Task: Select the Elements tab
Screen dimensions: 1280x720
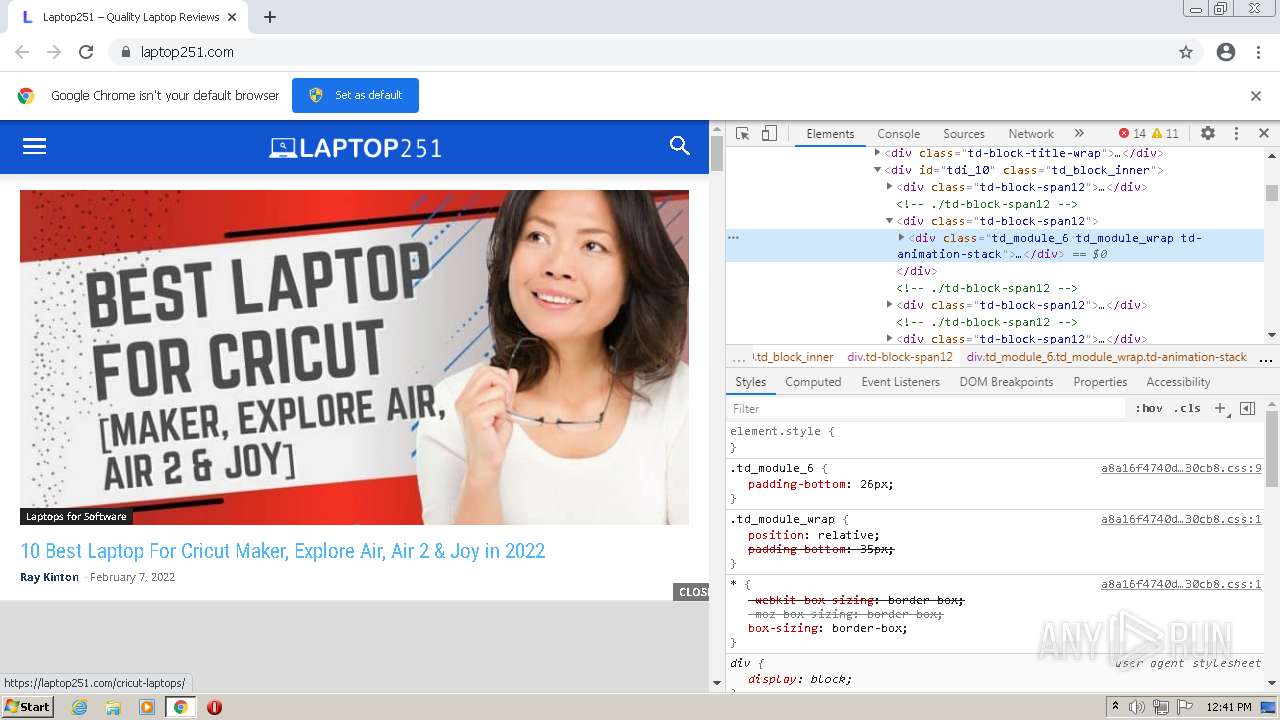Action: tap(830, 133)
